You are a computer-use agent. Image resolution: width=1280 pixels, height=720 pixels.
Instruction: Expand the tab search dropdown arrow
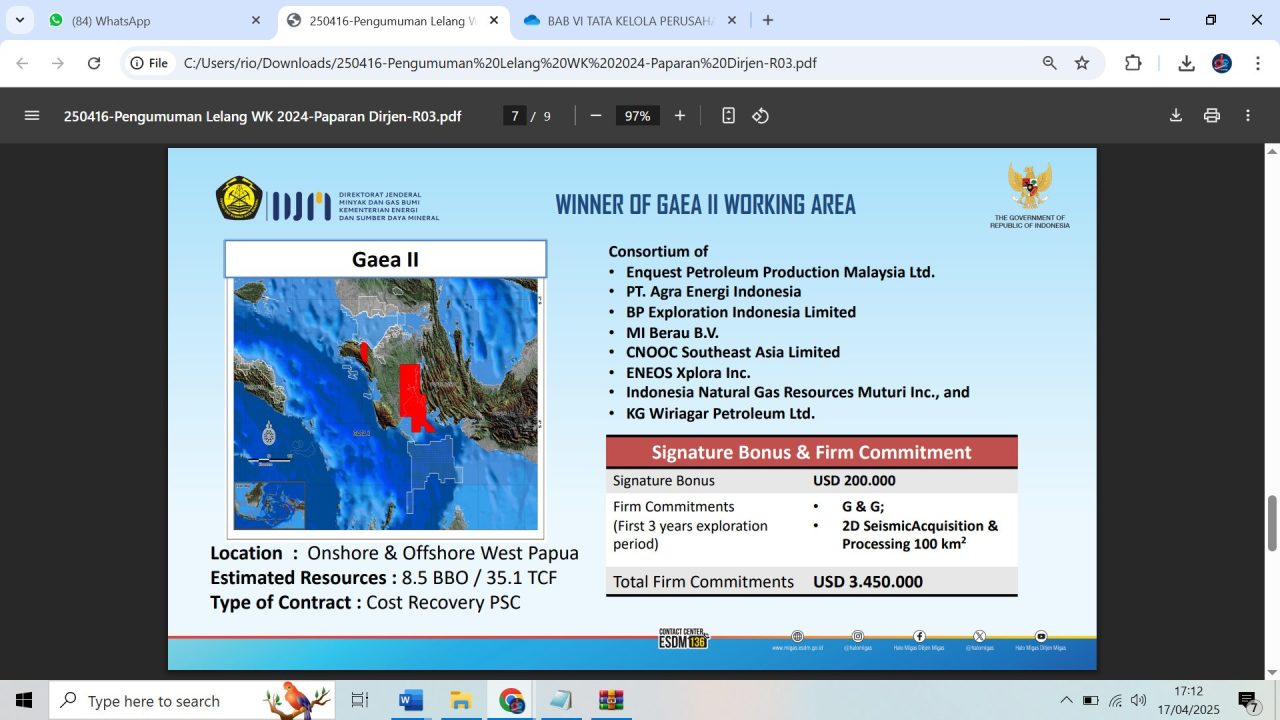19,20
